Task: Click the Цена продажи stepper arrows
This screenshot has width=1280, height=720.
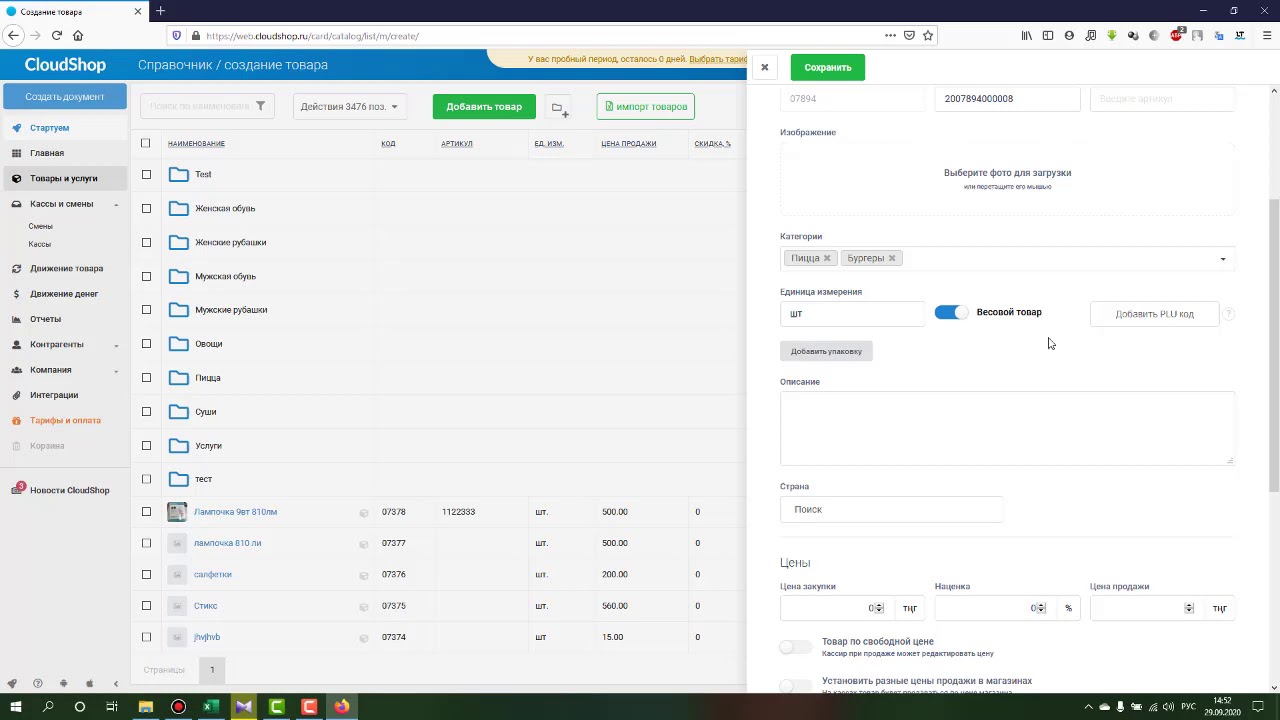Action: [x=1189, y=608]
